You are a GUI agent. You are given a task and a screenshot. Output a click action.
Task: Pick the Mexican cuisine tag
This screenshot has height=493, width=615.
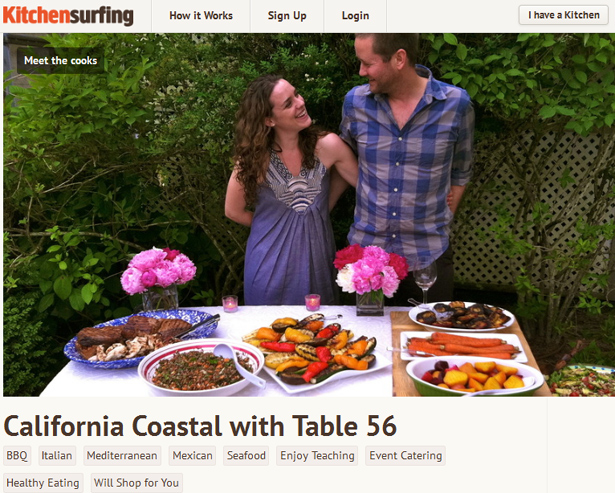(192, 455)
